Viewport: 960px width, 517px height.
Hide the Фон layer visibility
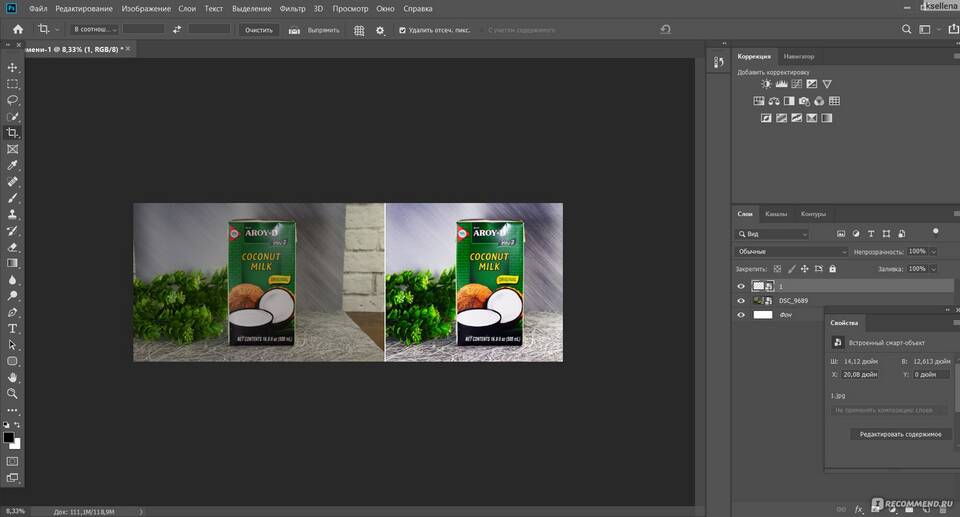click(741, 315)
